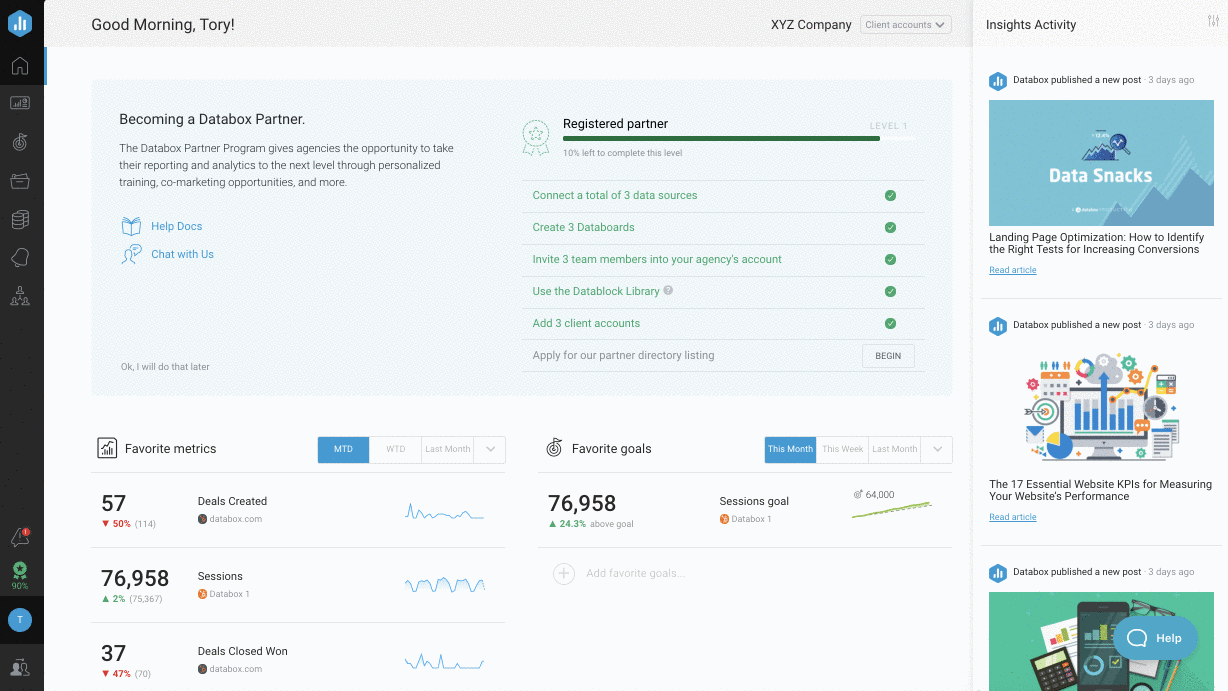This screenshot has width=1228, height=691.
Task: Click Databox avatar on first Insights post
Action: tap(997, 81)
